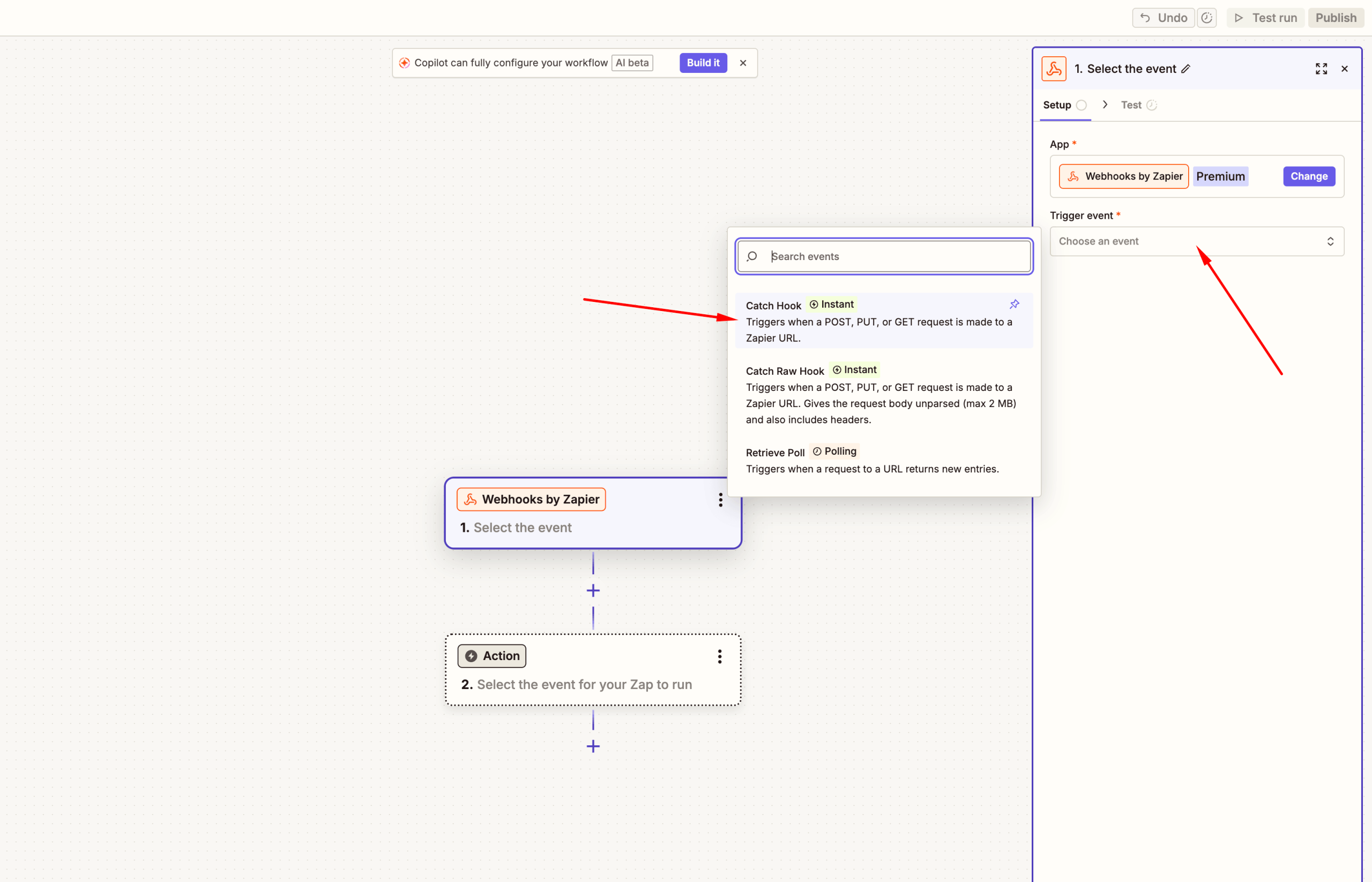The height and width of the screenshot is (882, 1372).
Task: Click the chevron between Setup and Test
Action: (x=1105, y=104)
